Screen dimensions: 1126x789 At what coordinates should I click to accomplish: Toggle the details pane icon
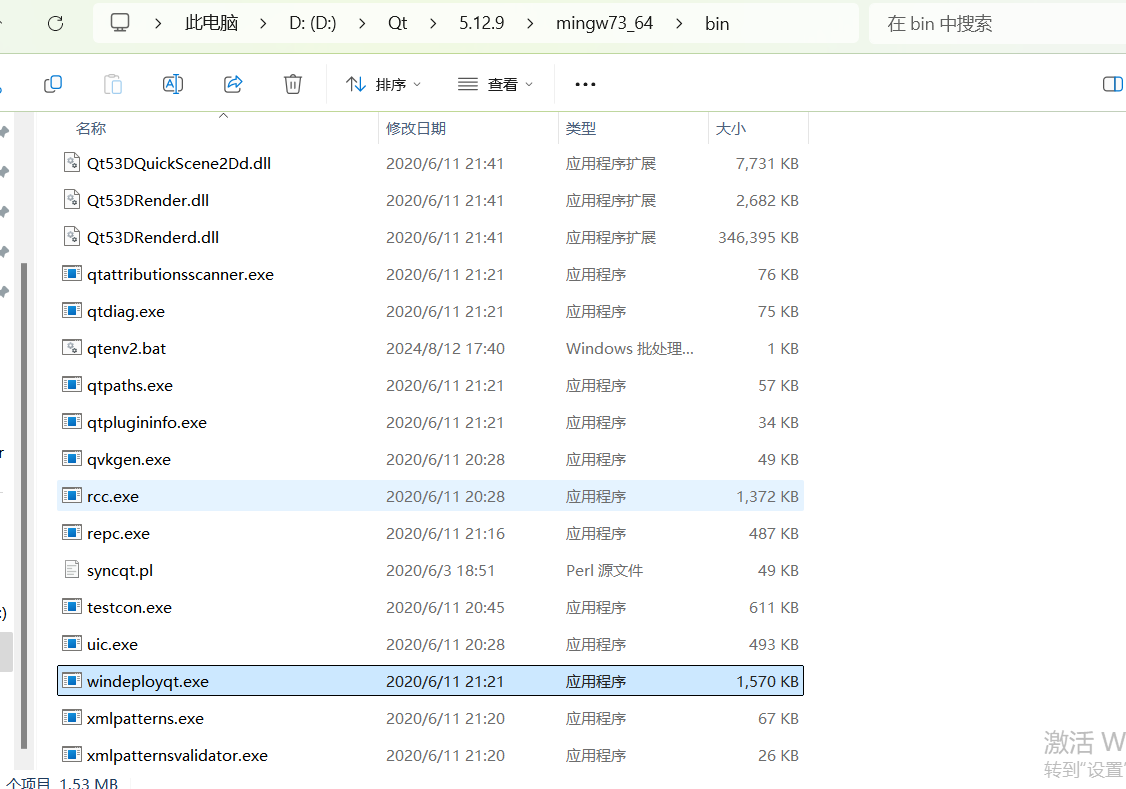(x=1112, y=84)
